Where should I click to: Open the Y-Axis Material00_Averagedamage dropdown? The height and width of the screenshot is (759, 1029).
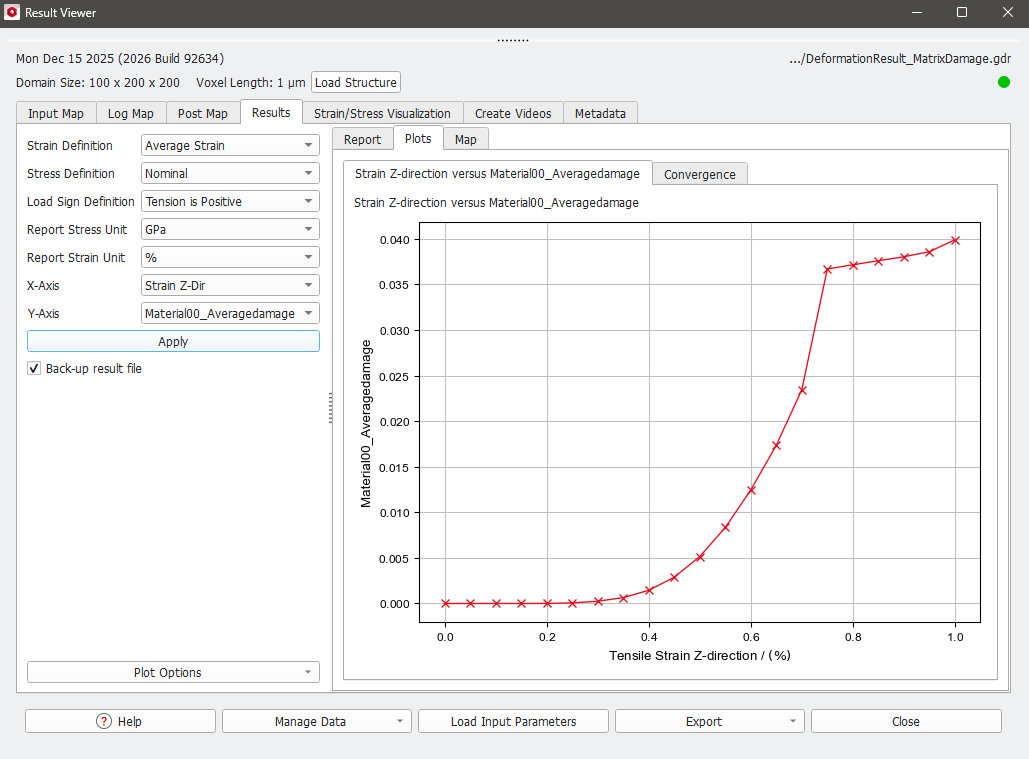230,314
